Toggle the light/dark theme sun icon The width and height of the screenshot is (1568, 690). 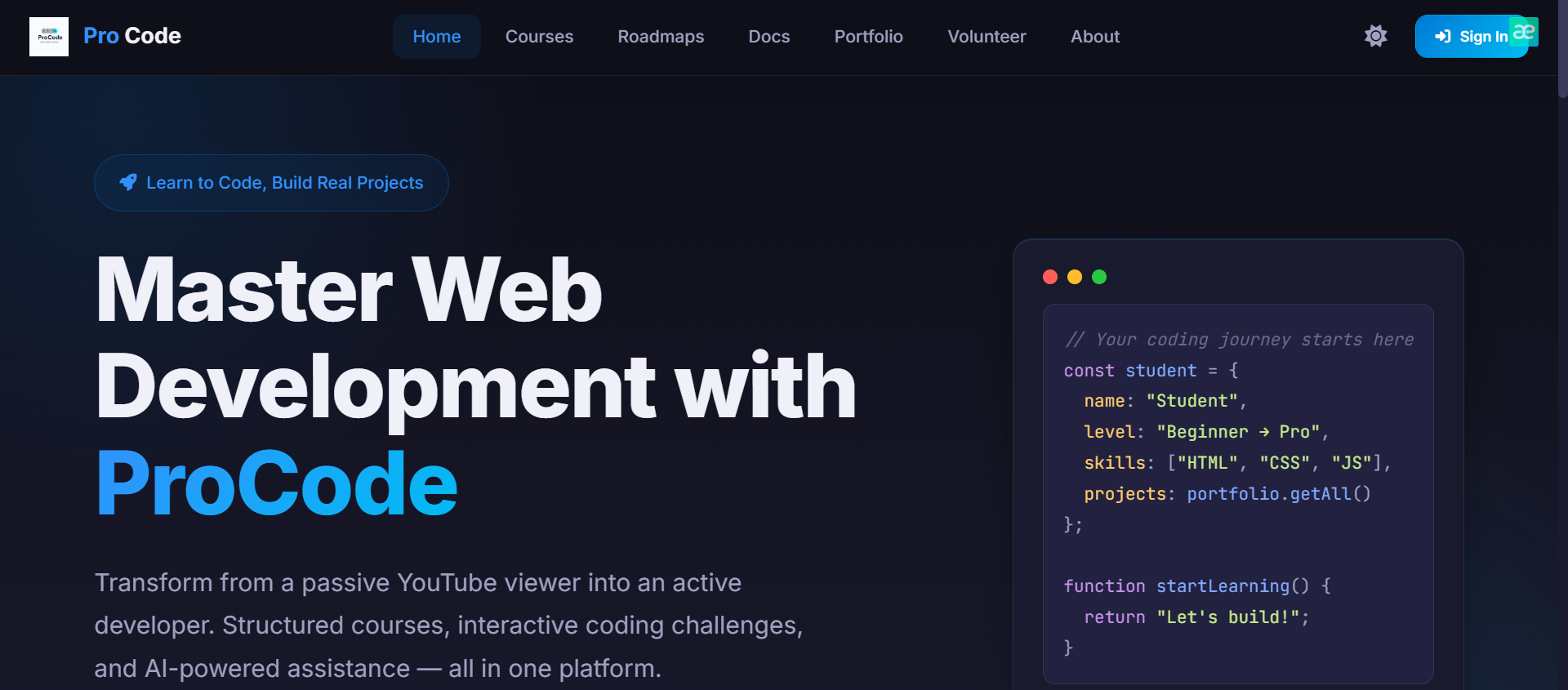point(1375,36)
